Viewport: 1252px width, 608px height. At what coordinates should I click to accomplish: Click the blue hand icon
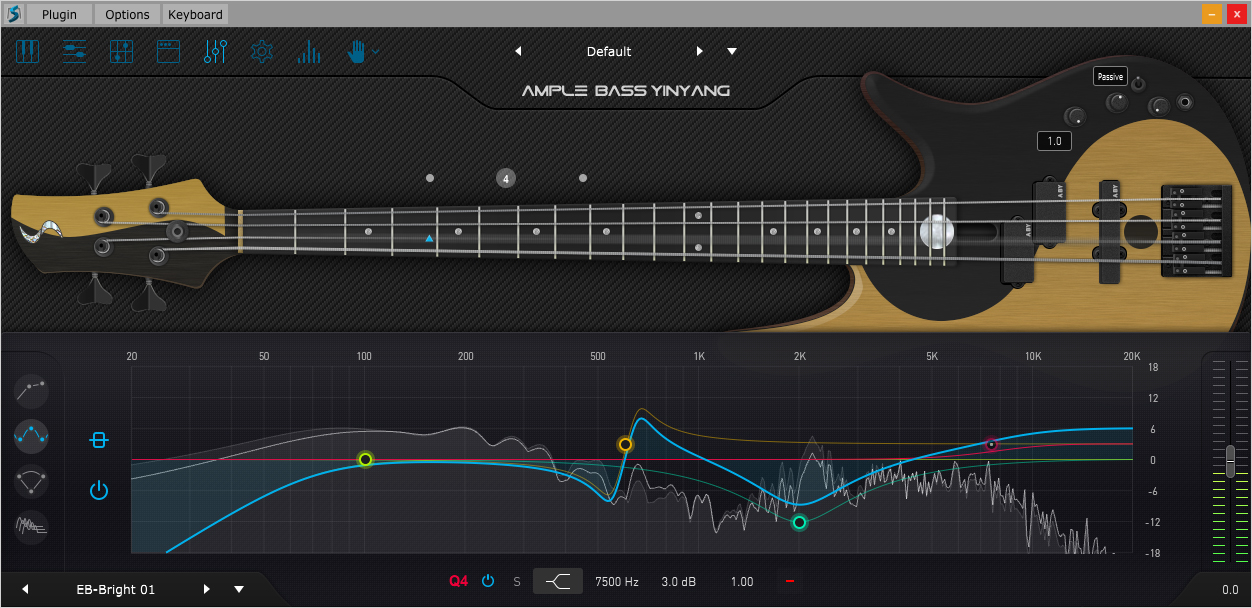point(356,52)
